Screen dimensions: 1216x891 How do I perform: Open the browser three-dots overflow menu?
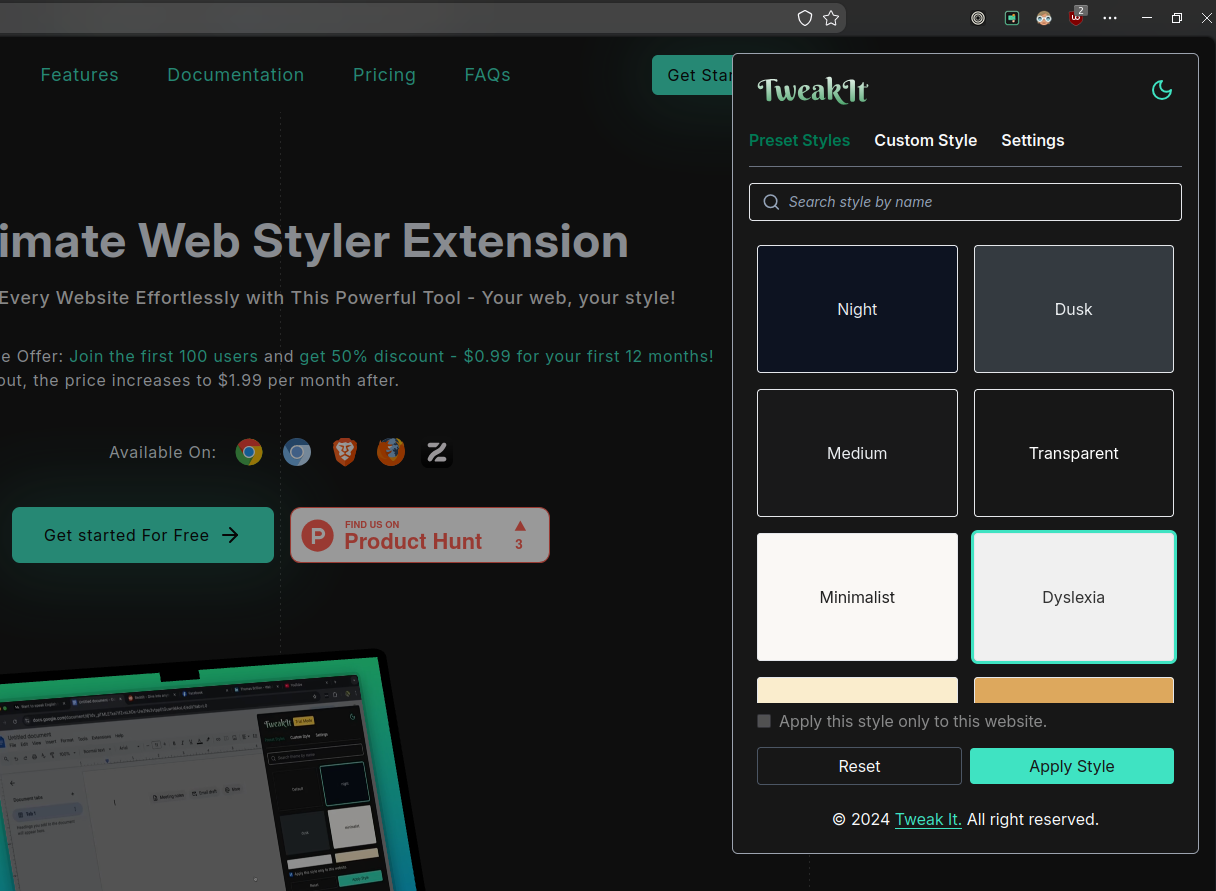coord(1110,18)
